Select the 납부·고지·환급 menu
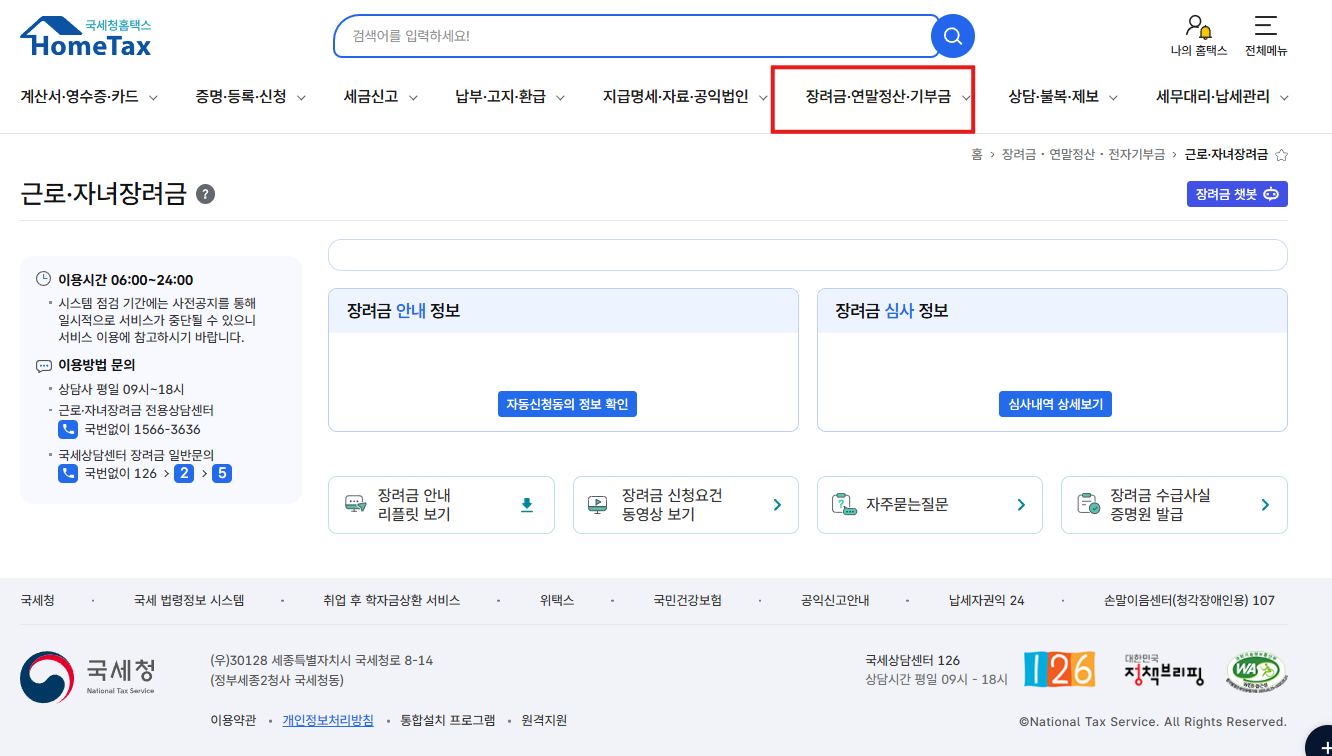This screenshot has height=756, width=1332. pos(500,97)
